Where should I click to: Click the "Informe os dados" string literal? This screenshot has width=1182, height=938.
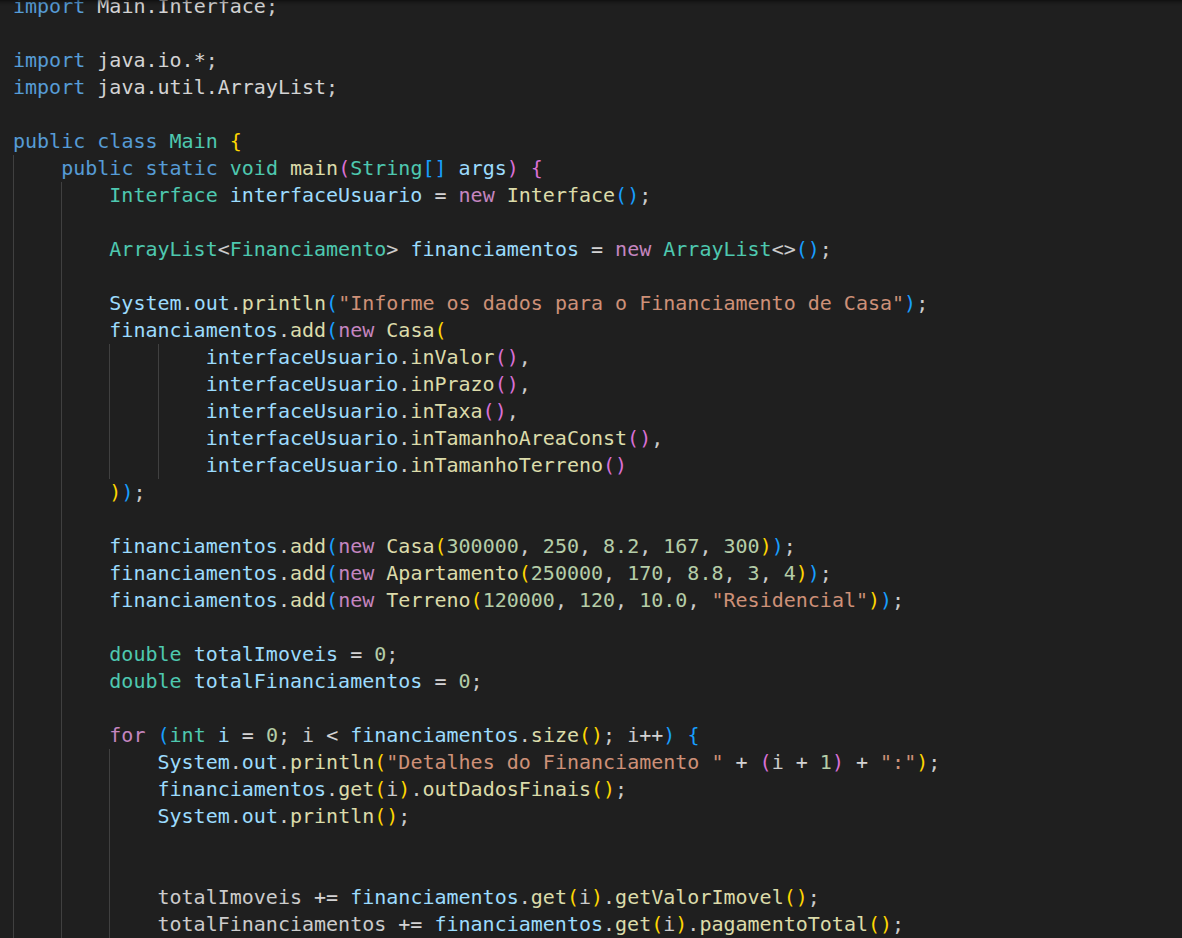coord(620,303)
